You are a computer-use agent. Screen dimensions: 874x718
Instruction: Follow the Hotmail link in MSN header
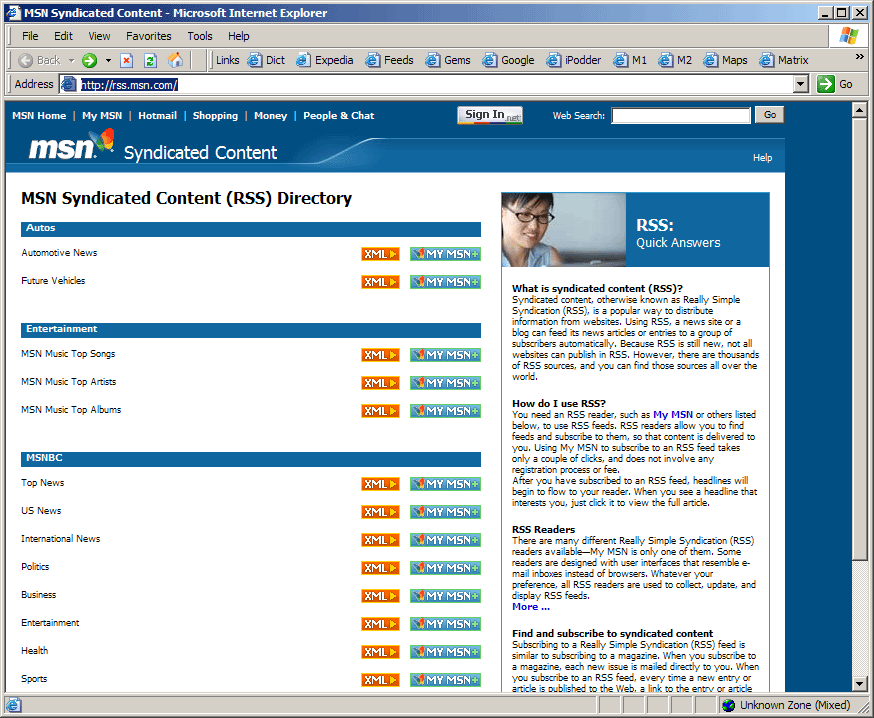pos(157,116)
